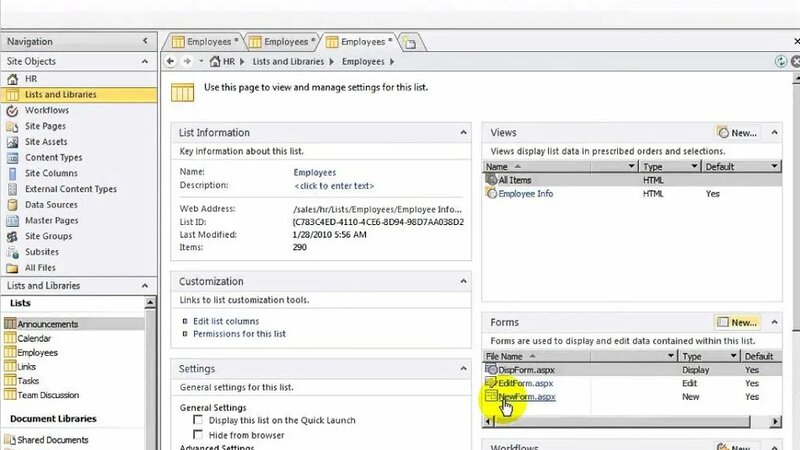Open Views Name column filter dropdown
Screen dimensions: 800x450
[x=632, y=166]
